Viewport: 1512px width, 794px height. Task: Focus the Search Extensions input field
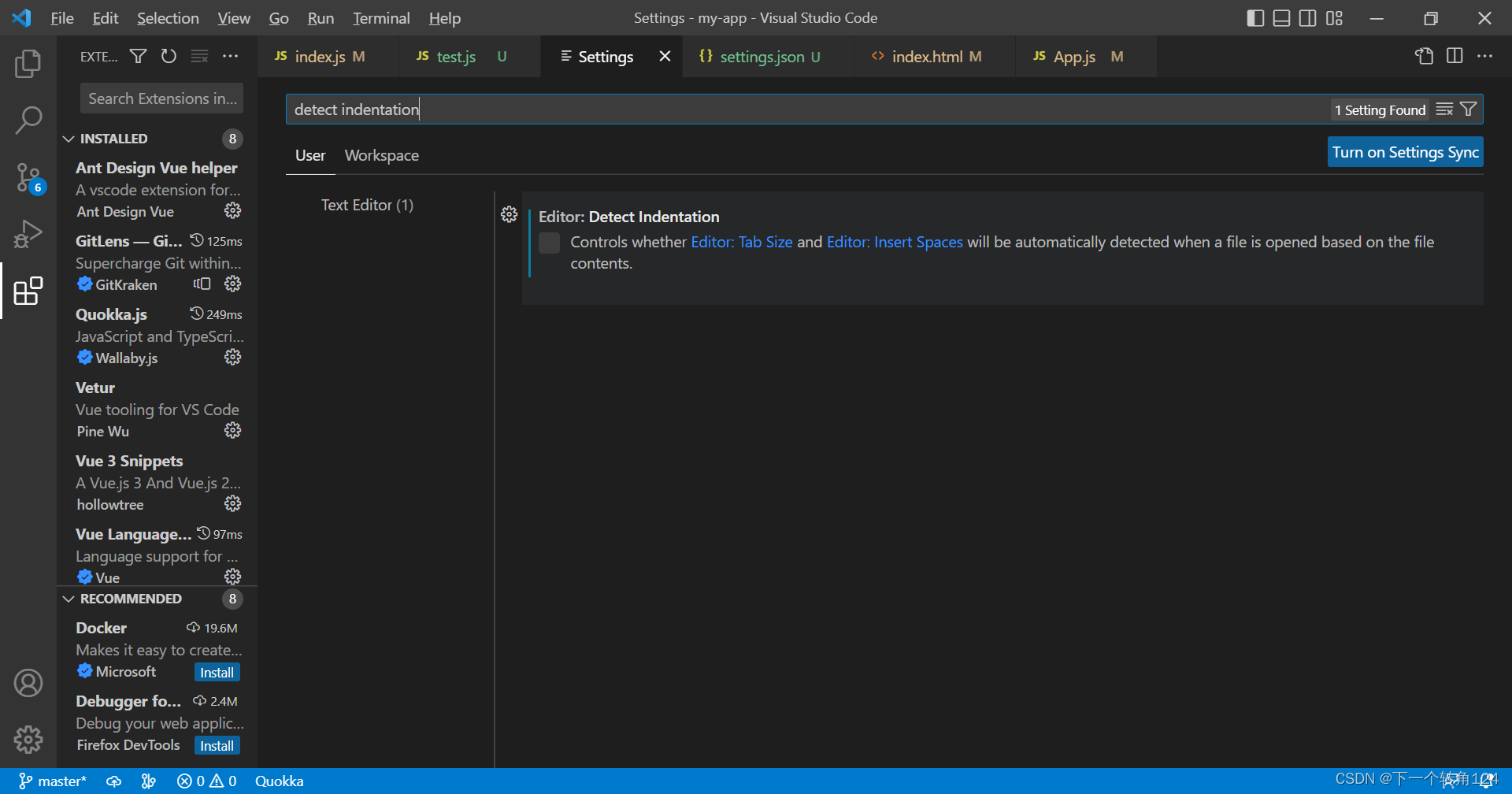pos(161,98)
